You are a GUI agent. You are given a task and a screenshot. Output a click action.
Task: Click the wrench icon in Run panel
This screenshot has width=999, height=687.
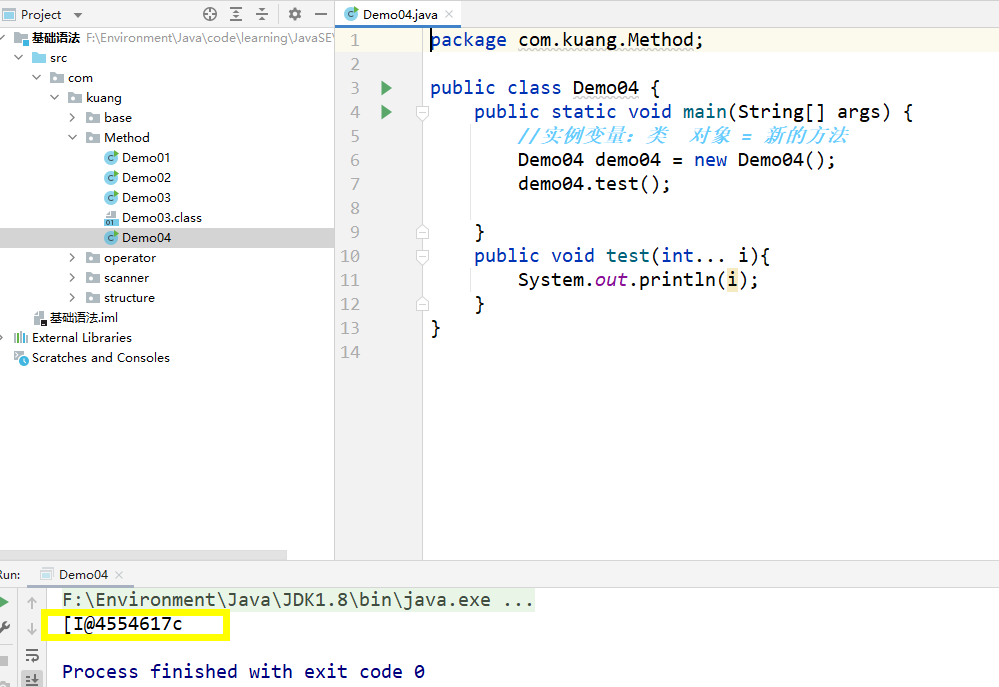[4, 628]
